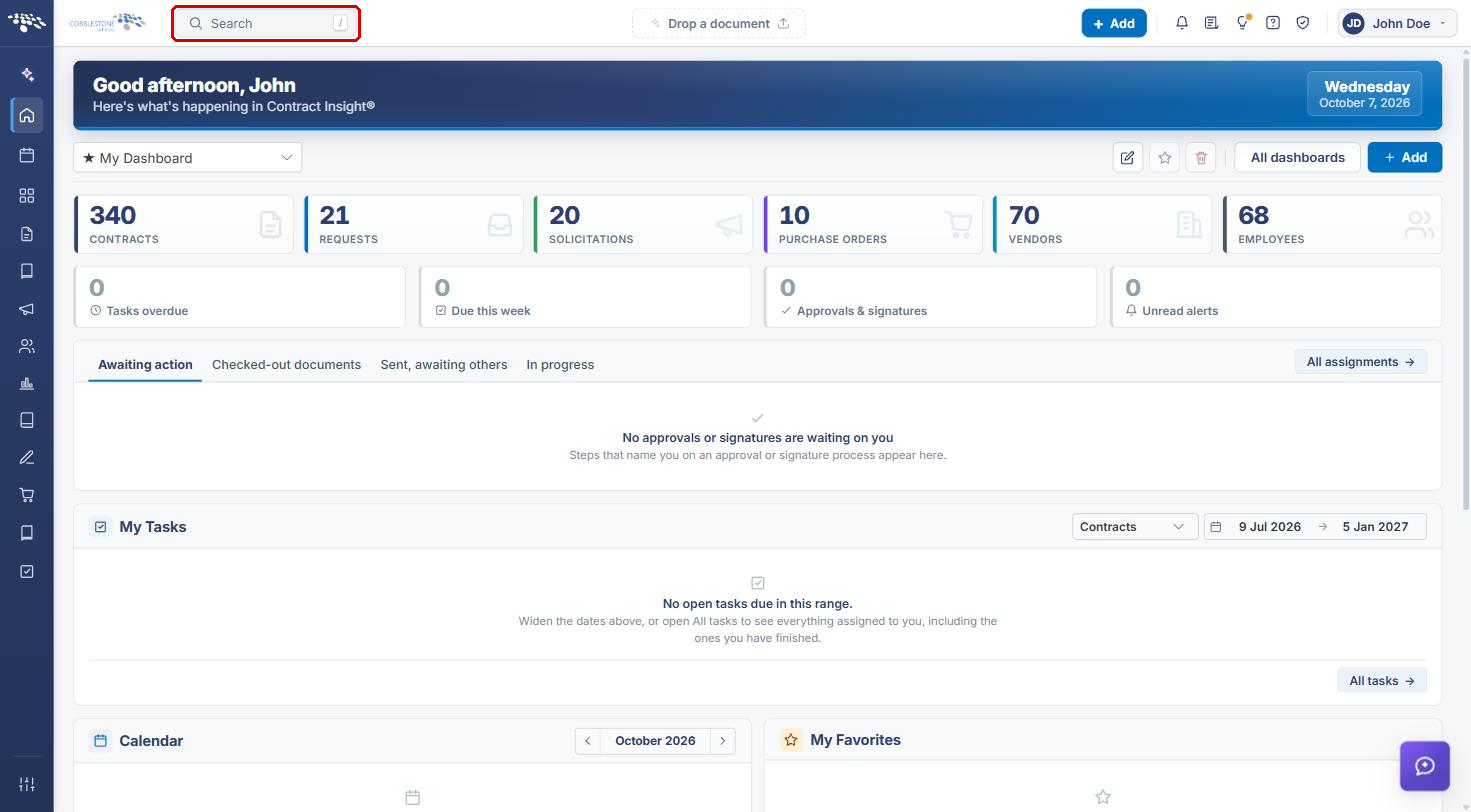Open the sliders settings icon at sidebar bottom

(x=27, y=784)
